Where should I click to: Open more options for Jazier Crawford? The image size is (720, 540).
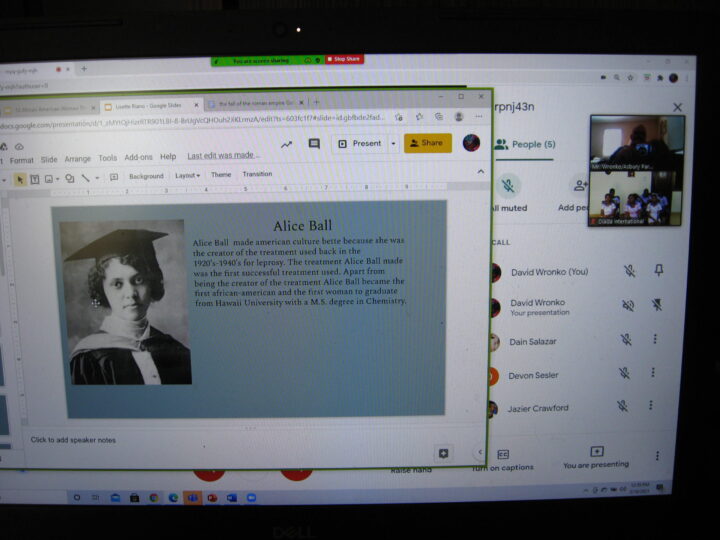coord(655,406)
